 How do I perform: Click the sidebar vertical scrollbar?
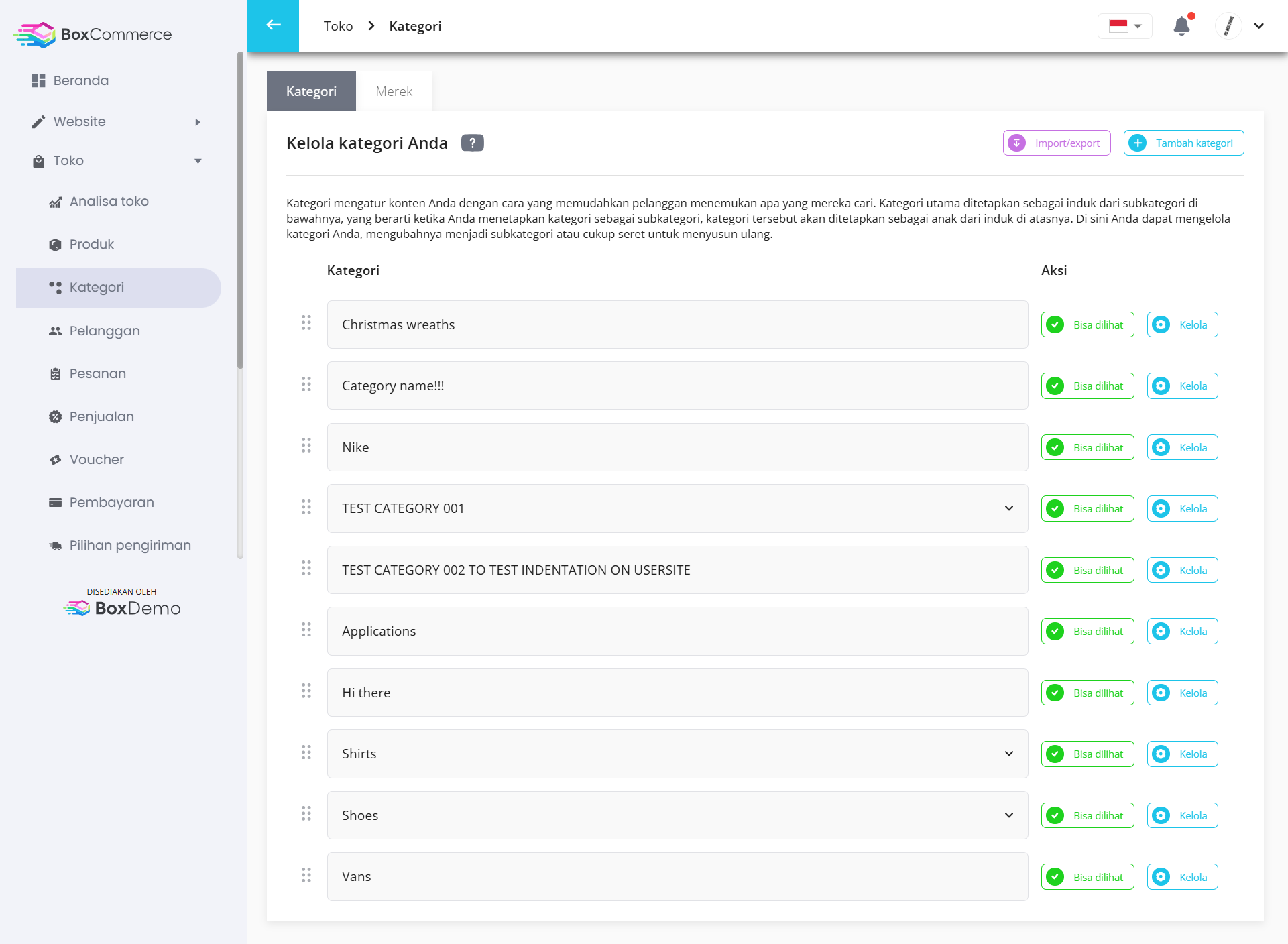pos(240,210)
